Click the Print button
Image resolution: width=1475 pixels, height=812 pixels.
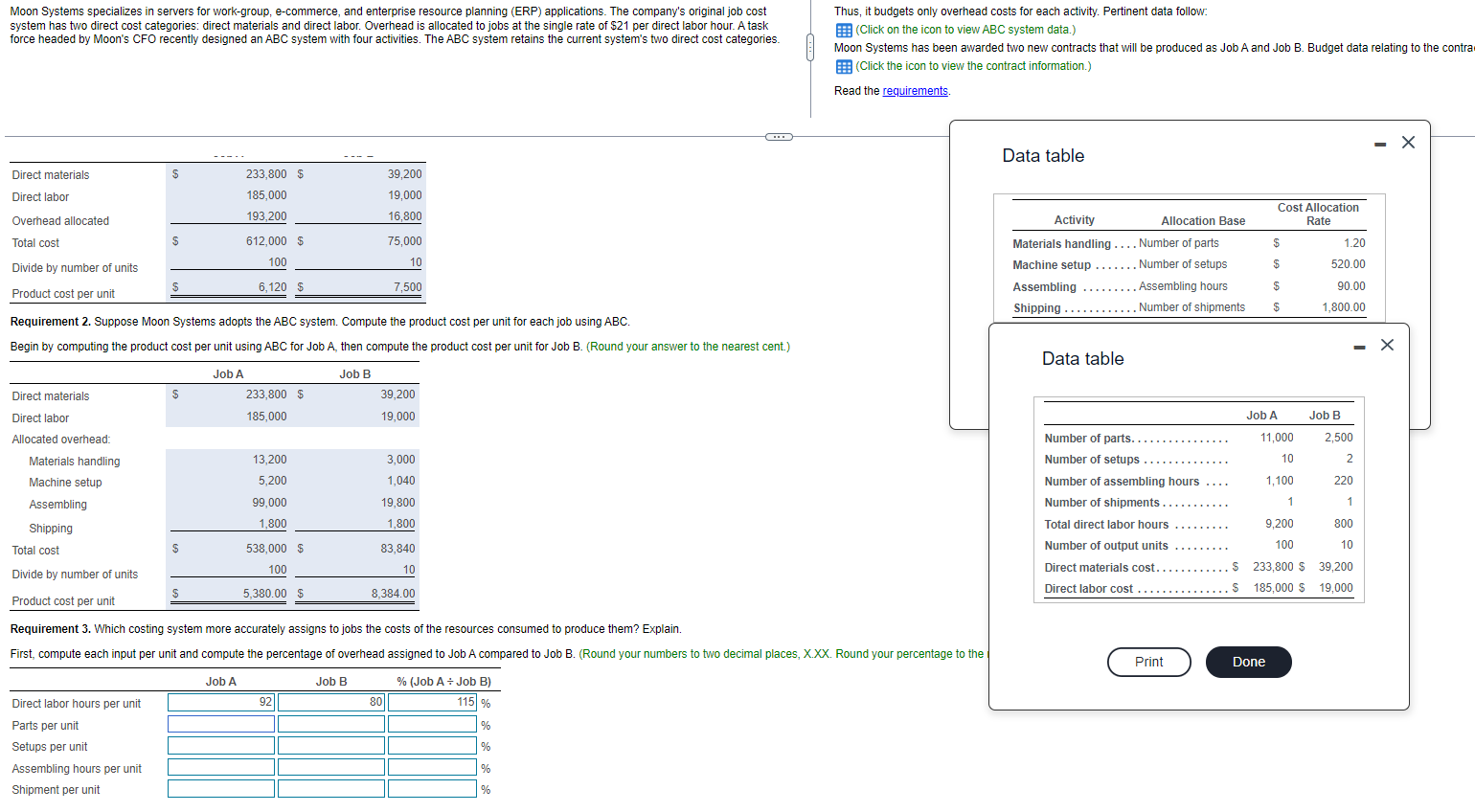1148,662
